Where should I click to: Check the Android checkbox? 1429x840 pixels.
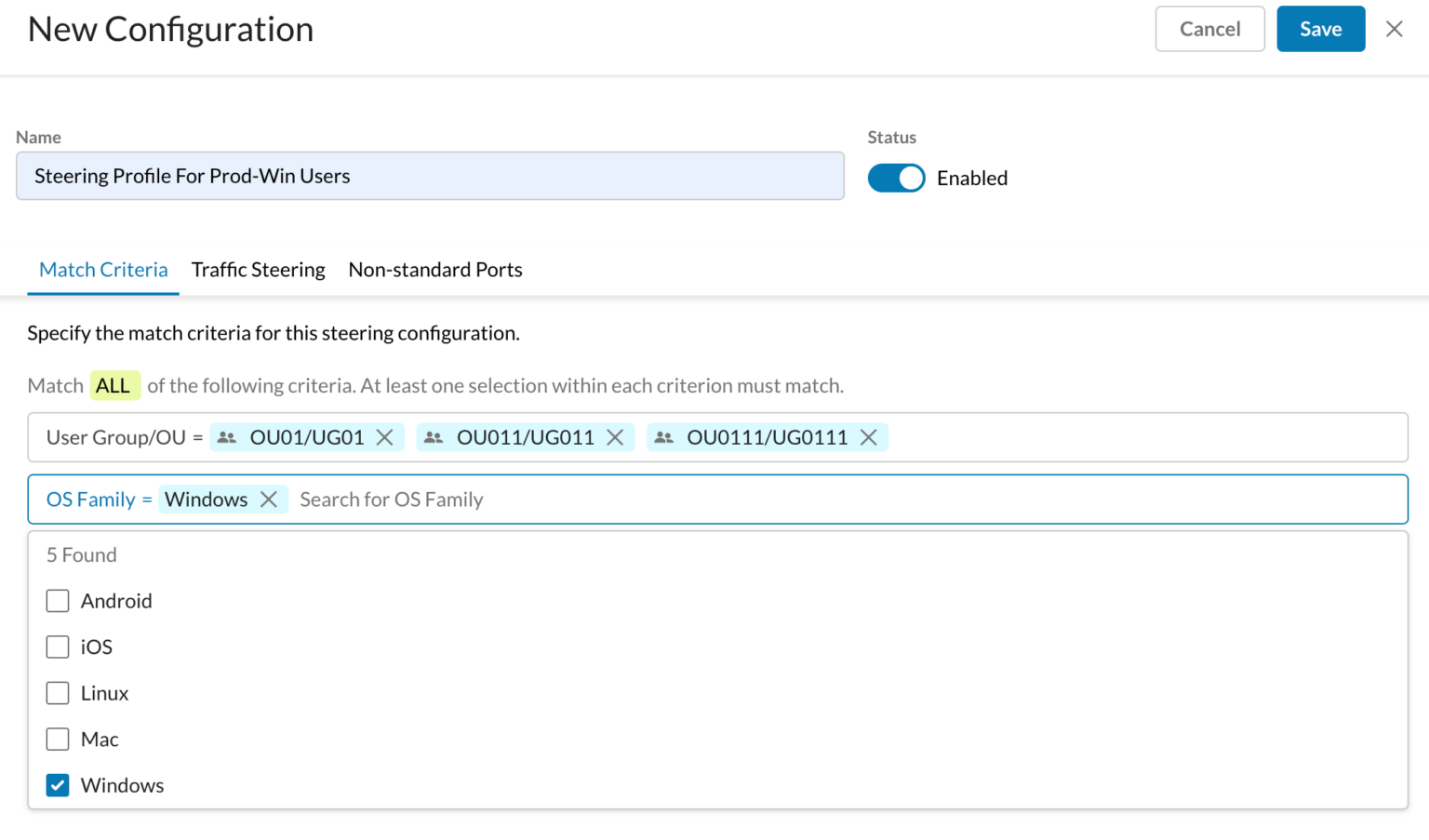[58, 600]
